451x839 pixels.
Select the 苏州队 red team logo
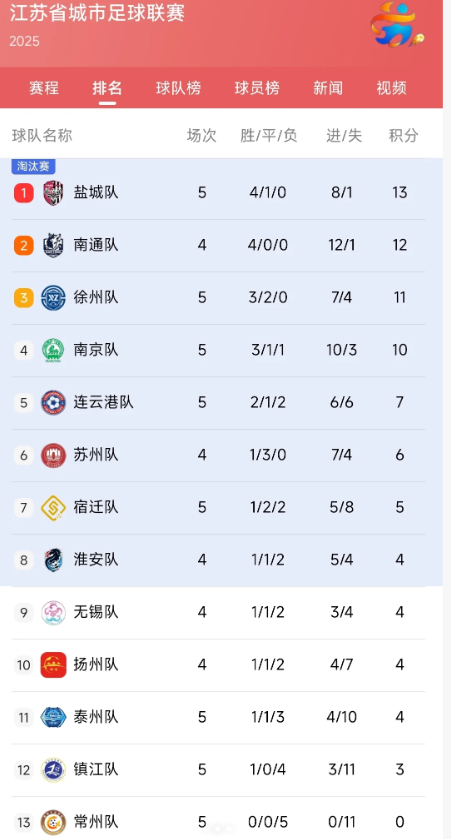tap(53, 455)
